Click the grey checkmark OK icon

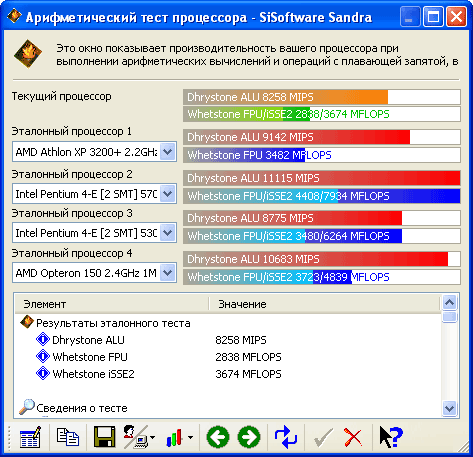coord(323,437)
